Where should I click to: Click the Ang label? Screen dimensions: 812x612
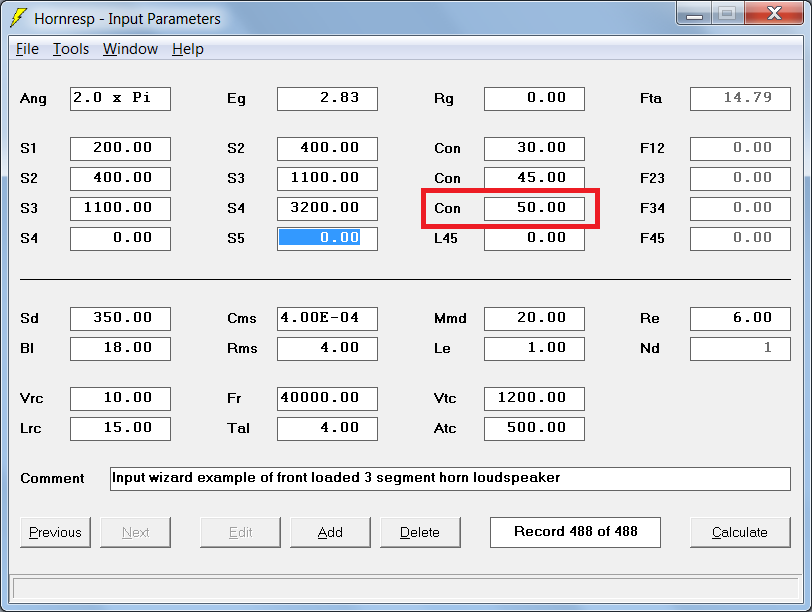pos(33,99)
